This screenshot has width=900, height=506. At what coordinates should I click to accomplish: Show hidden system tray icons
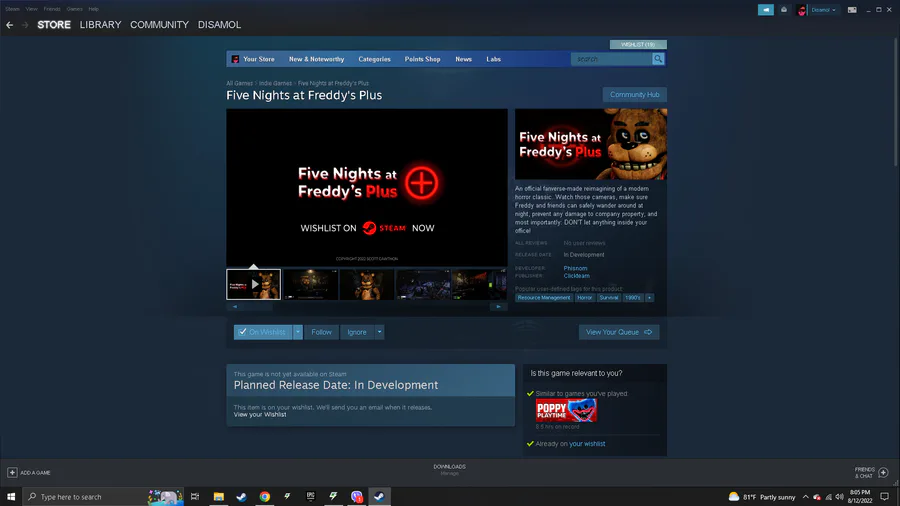(x=806, y=497)
